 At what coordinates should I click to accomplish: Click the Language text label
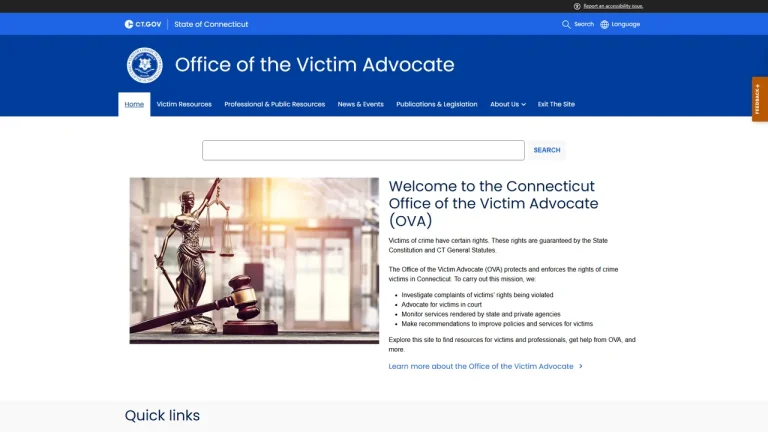click(625, 24)
